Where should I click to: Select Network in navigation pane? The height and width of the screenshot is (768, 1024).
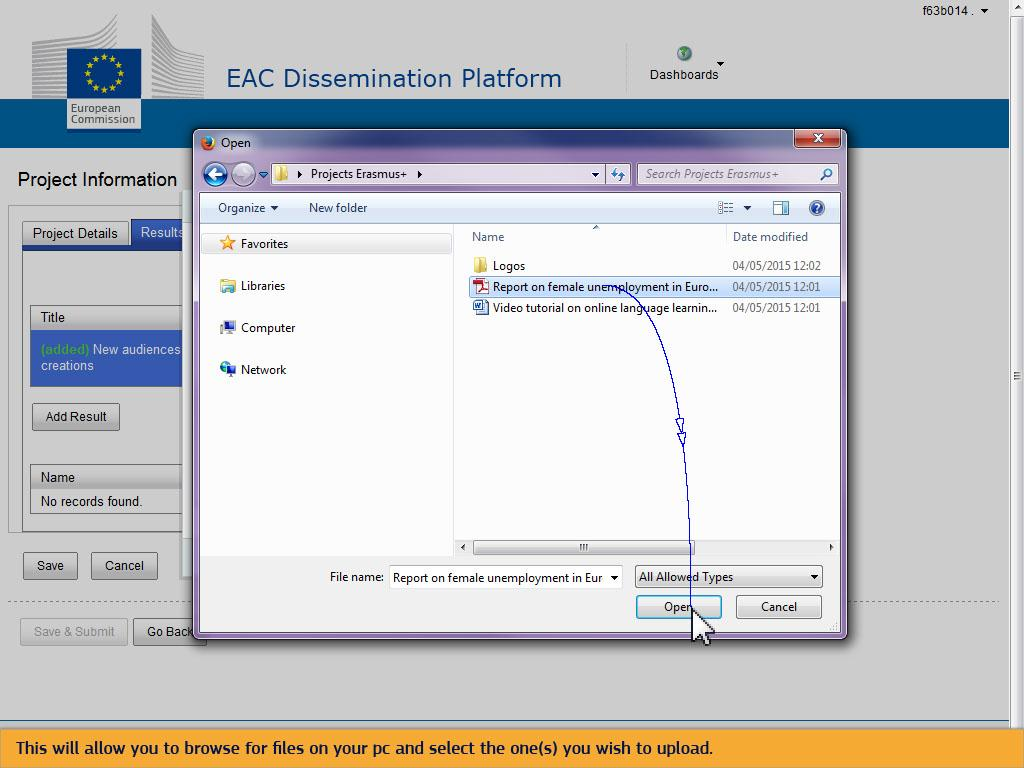pos(263,370)
